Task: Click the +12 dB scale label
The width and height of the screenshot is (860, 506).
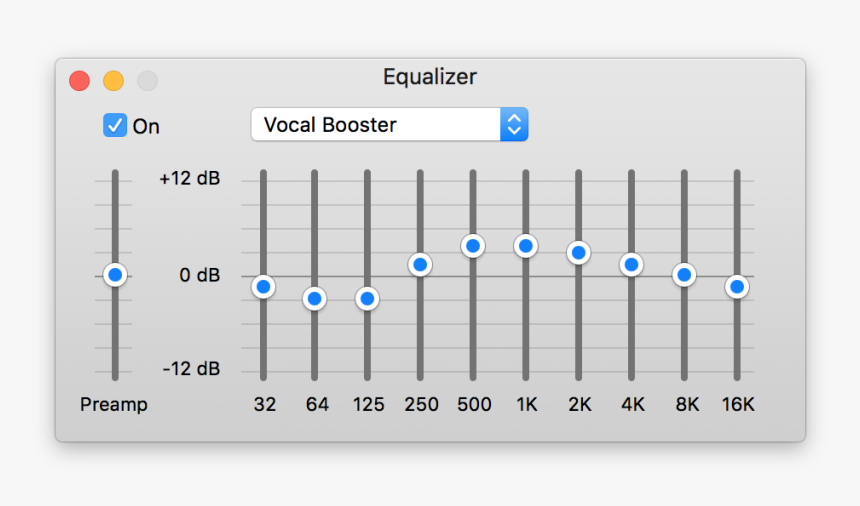Action: 190,179
